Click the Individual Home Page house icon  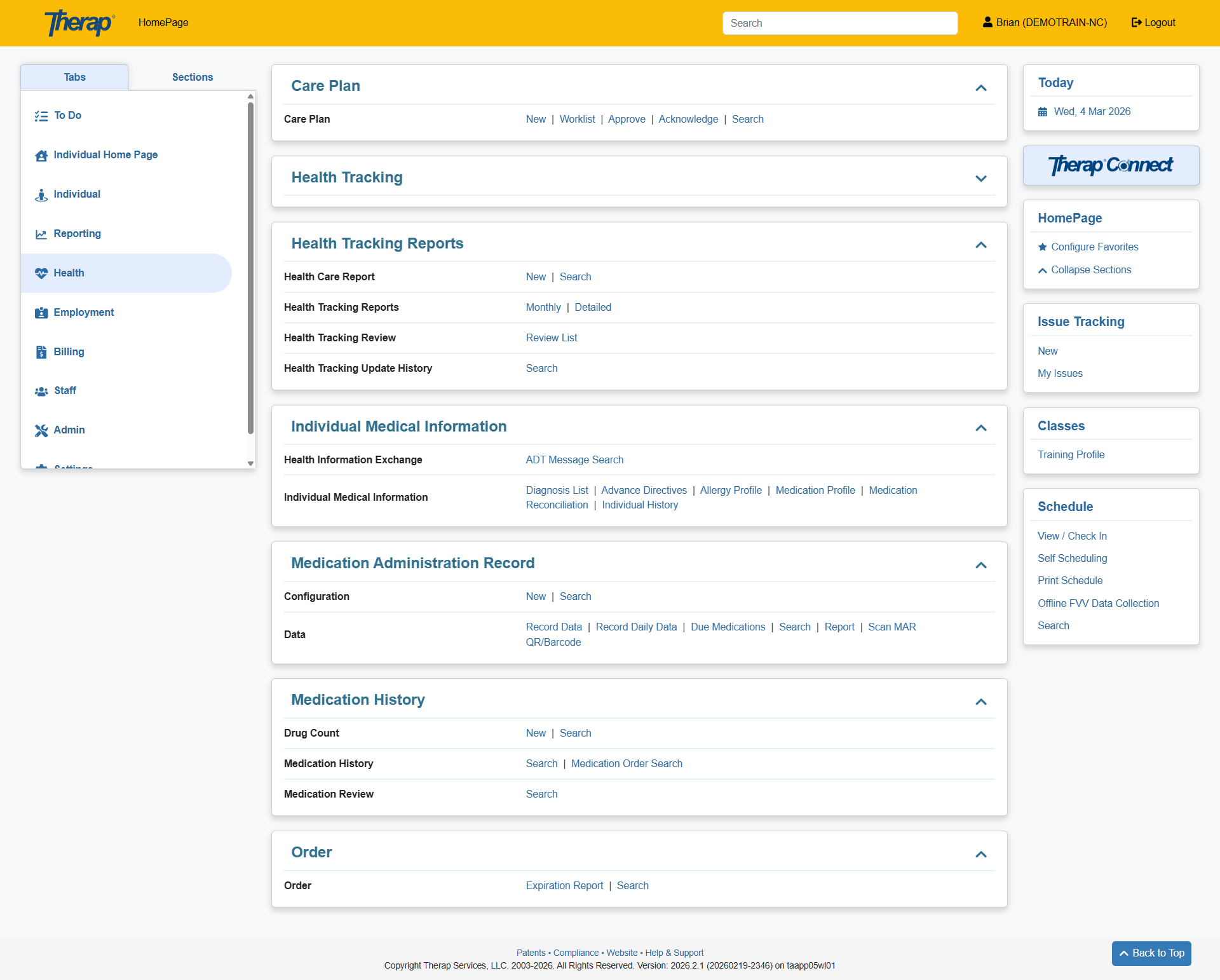click(x=41, y=155)
